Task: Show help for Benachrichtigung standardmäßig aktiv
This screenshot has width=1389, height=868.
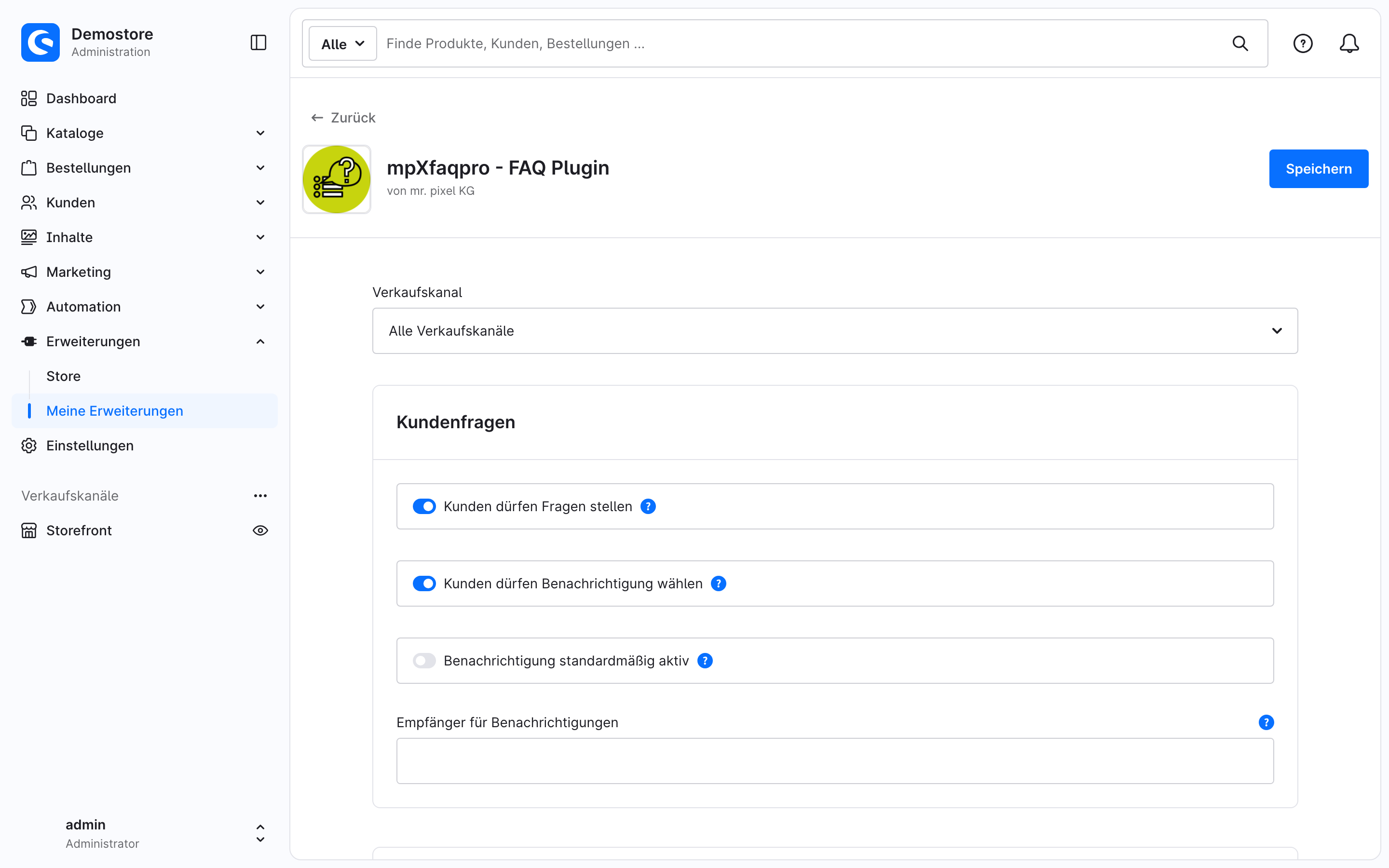Action: [705, 661]
